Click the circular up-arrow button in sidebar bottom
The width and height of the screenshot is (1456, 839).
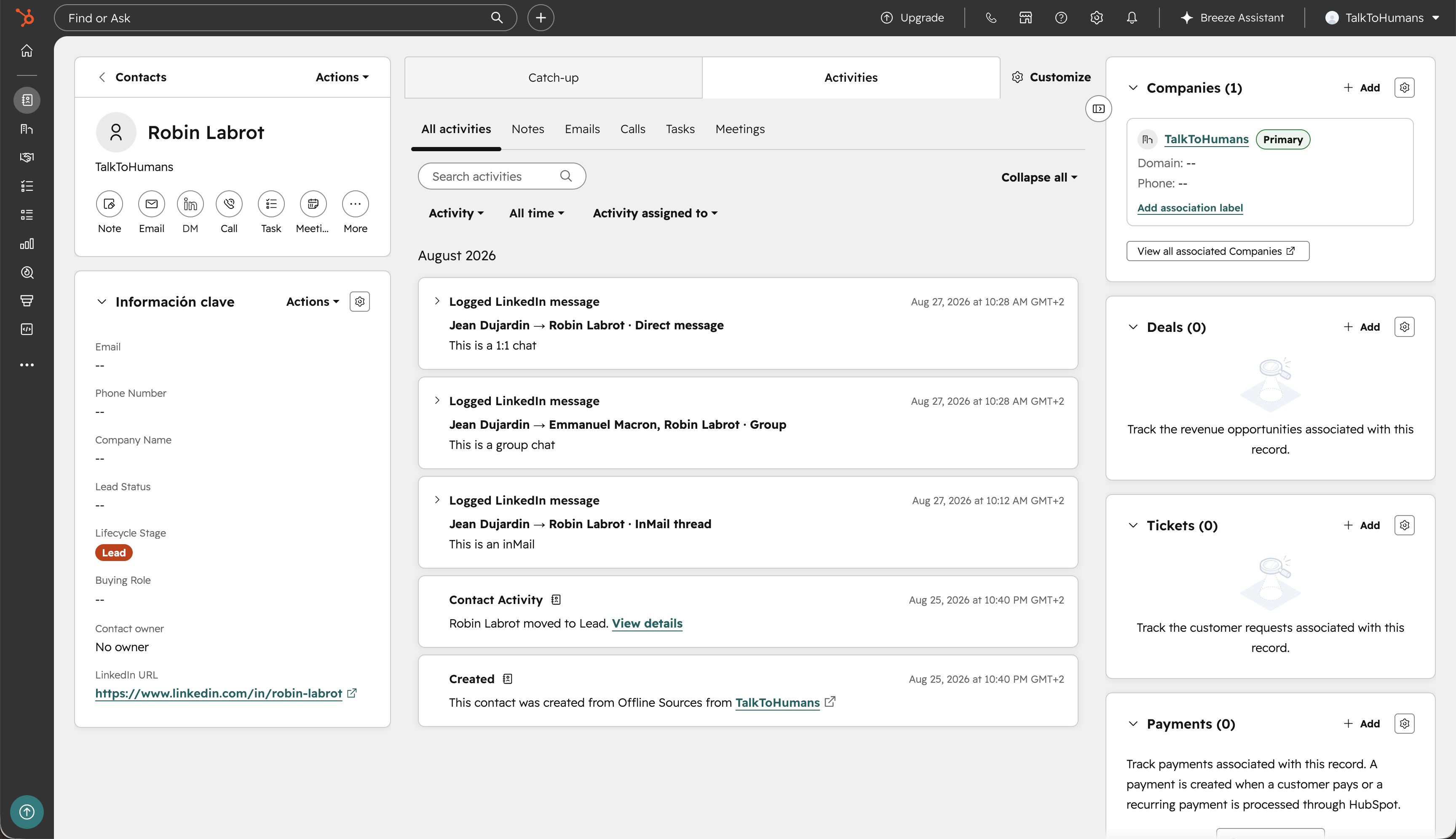coord(27,812)
